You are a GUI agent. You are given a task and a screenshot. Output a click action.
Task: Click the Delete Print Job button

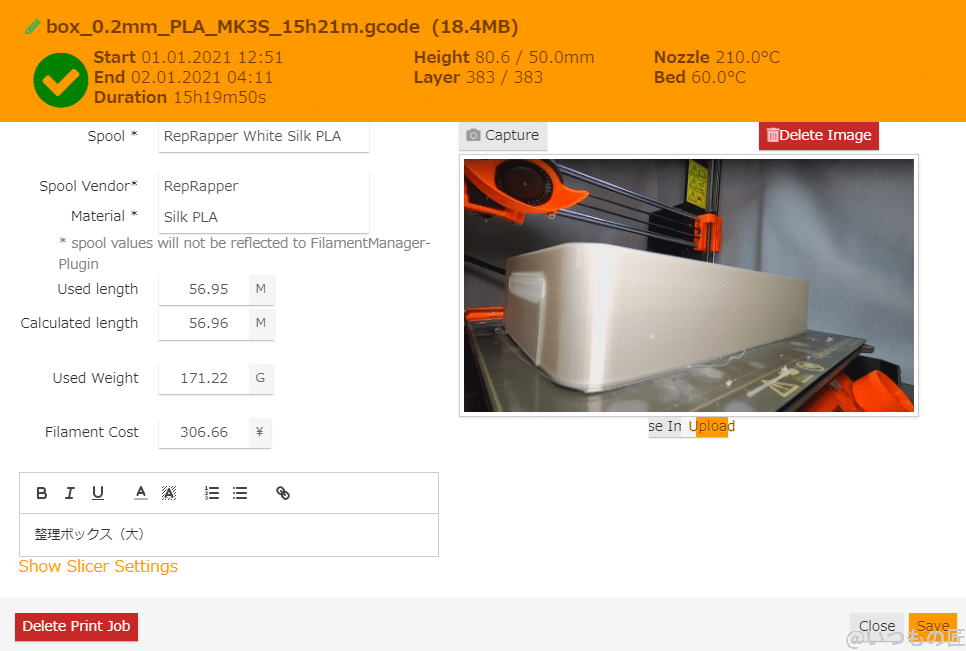76,626
